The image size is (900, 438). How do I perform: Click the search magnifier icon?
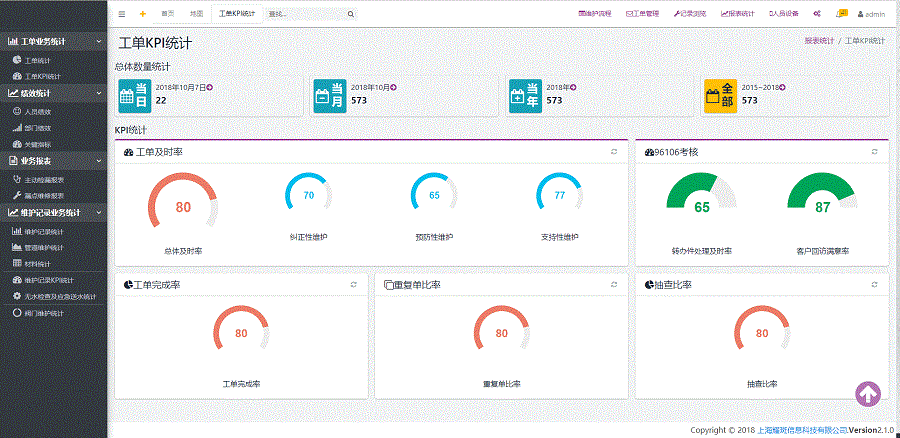point(350,14)
